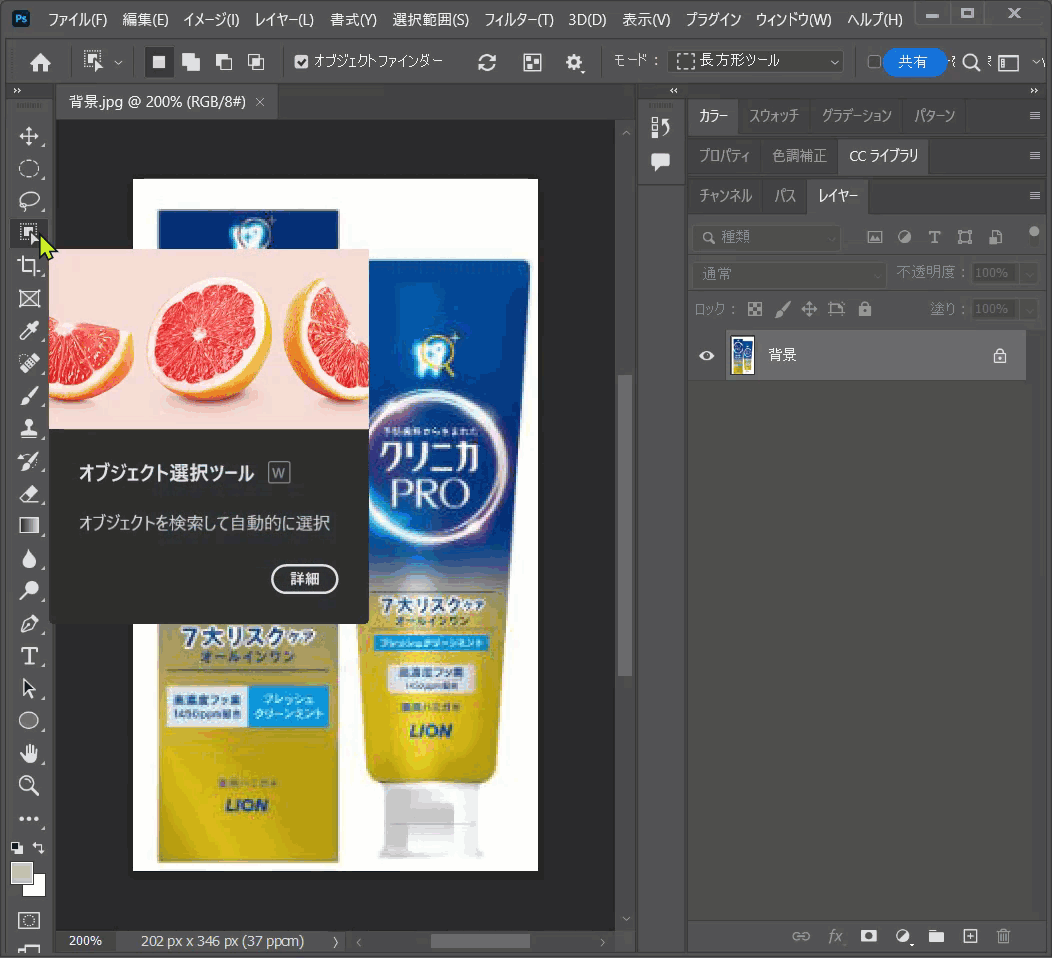Select the Blur tool
The image size is (1052, 958).
click(x=29, y=558)
